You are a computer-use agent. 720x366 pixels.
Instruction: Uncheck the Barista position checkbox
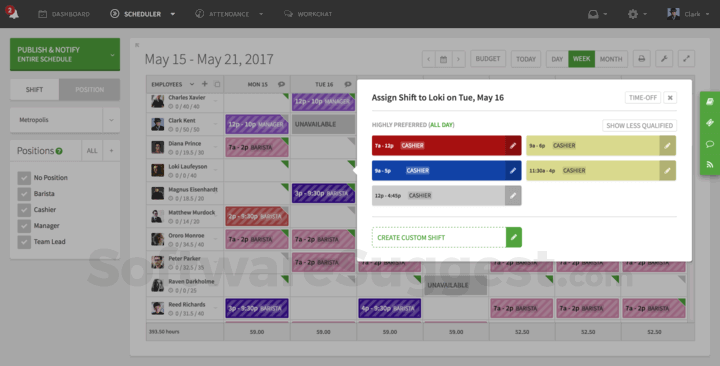pos(24,194)
